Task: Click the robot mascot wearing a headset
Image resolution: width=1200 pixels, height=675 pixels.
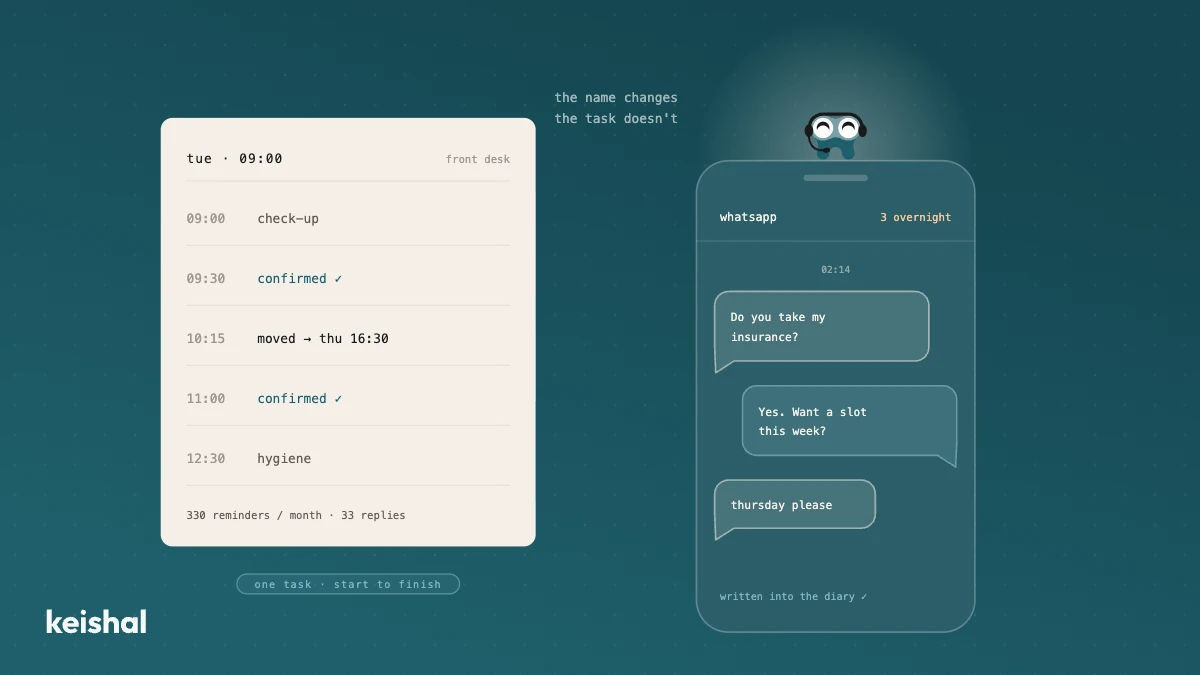Action: 835,136
